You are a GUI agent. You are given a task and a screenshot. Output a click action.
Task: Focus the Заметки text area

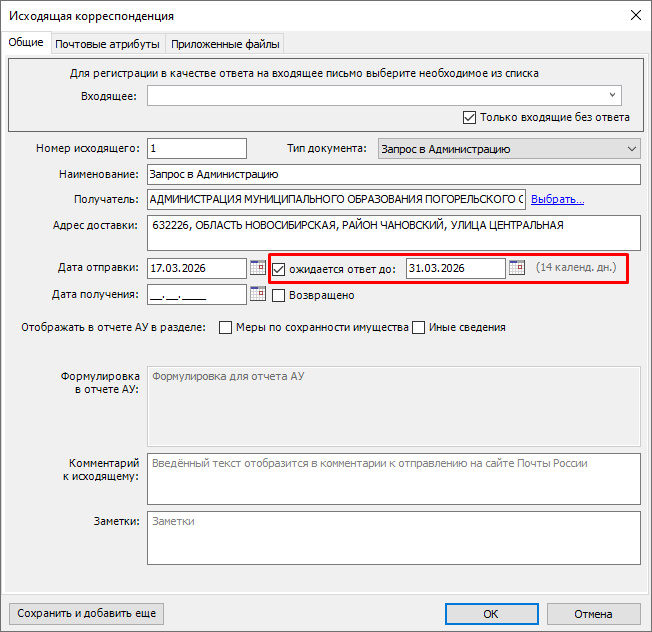click(393, 539)
